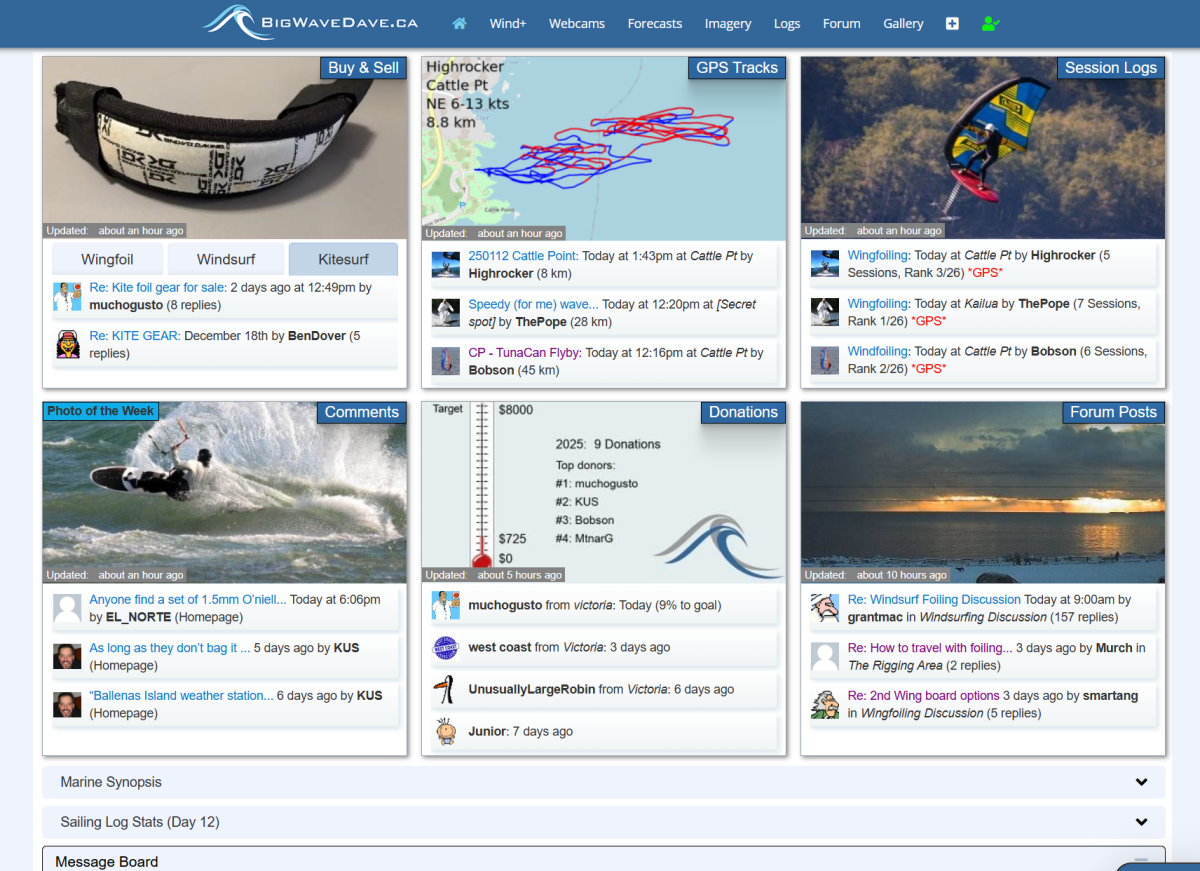Click grantmac's avatar in Forum Posts
The width and height of the screenshot is (1200, 871).
(x=825, y=608)
